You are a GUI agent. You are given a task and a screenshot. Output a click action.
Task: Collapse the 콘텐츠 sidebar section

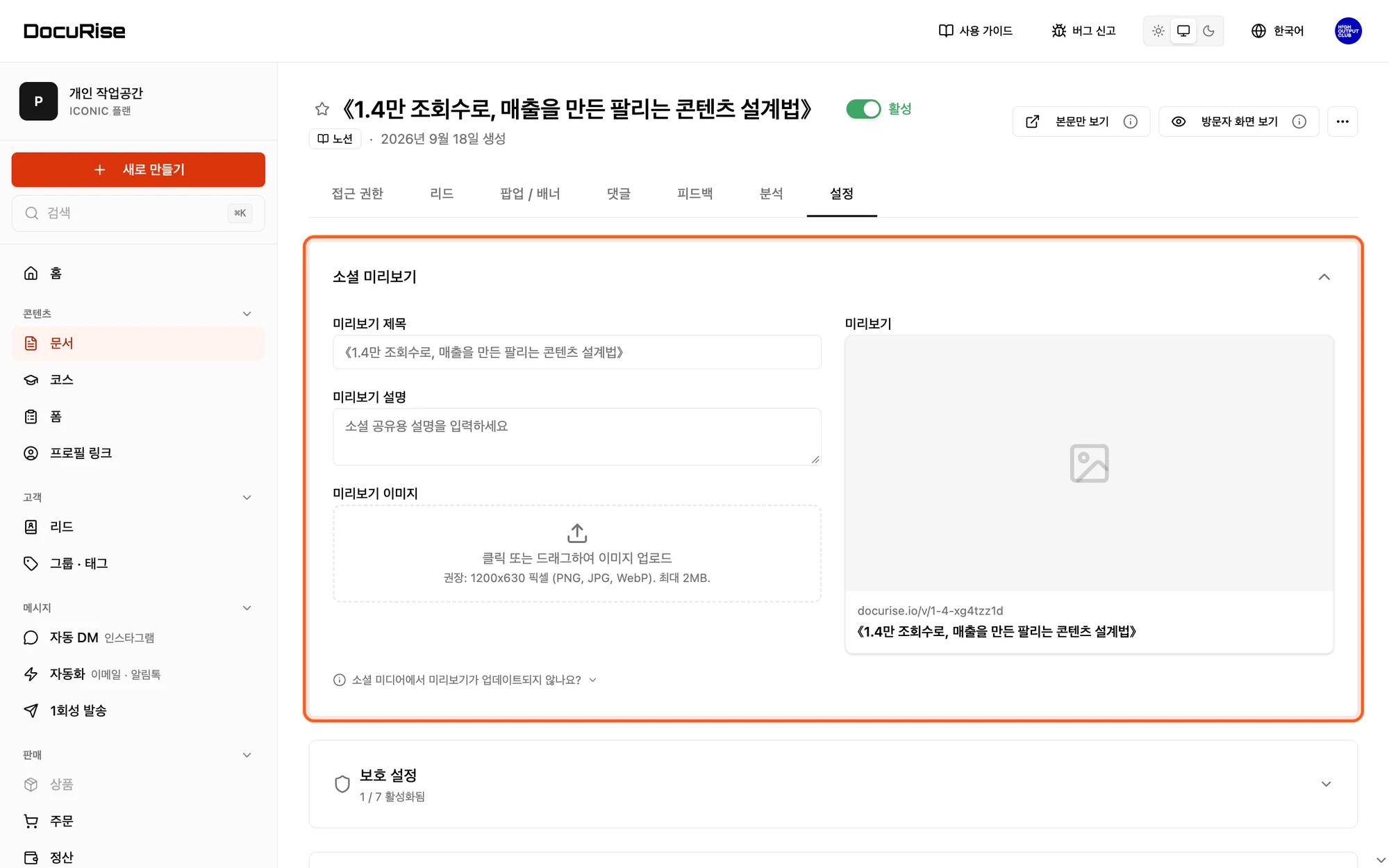(247, 314)
